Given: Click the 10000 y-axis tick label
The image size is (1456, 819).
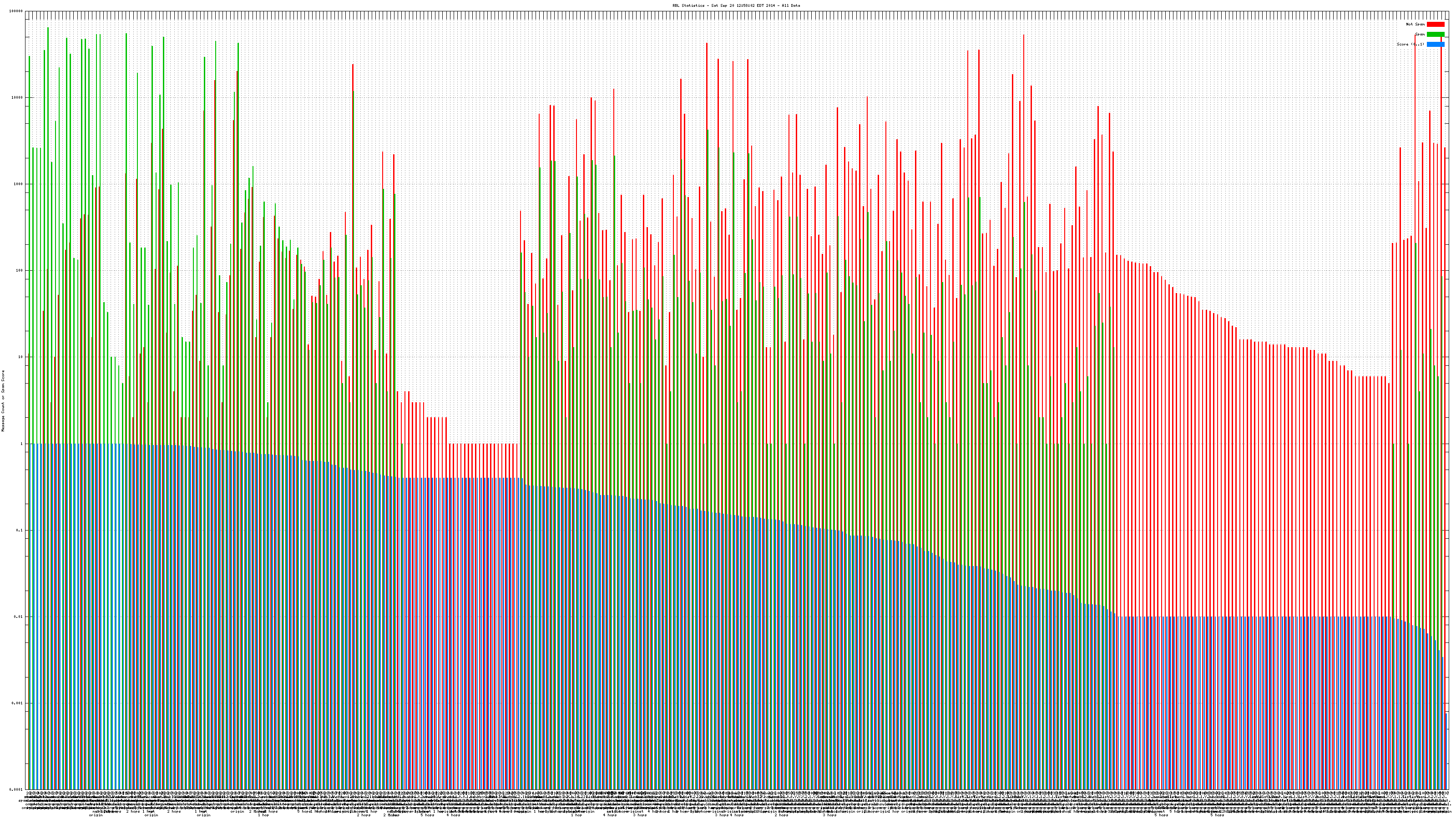Looking at the screenshot, I should (18, 98).
